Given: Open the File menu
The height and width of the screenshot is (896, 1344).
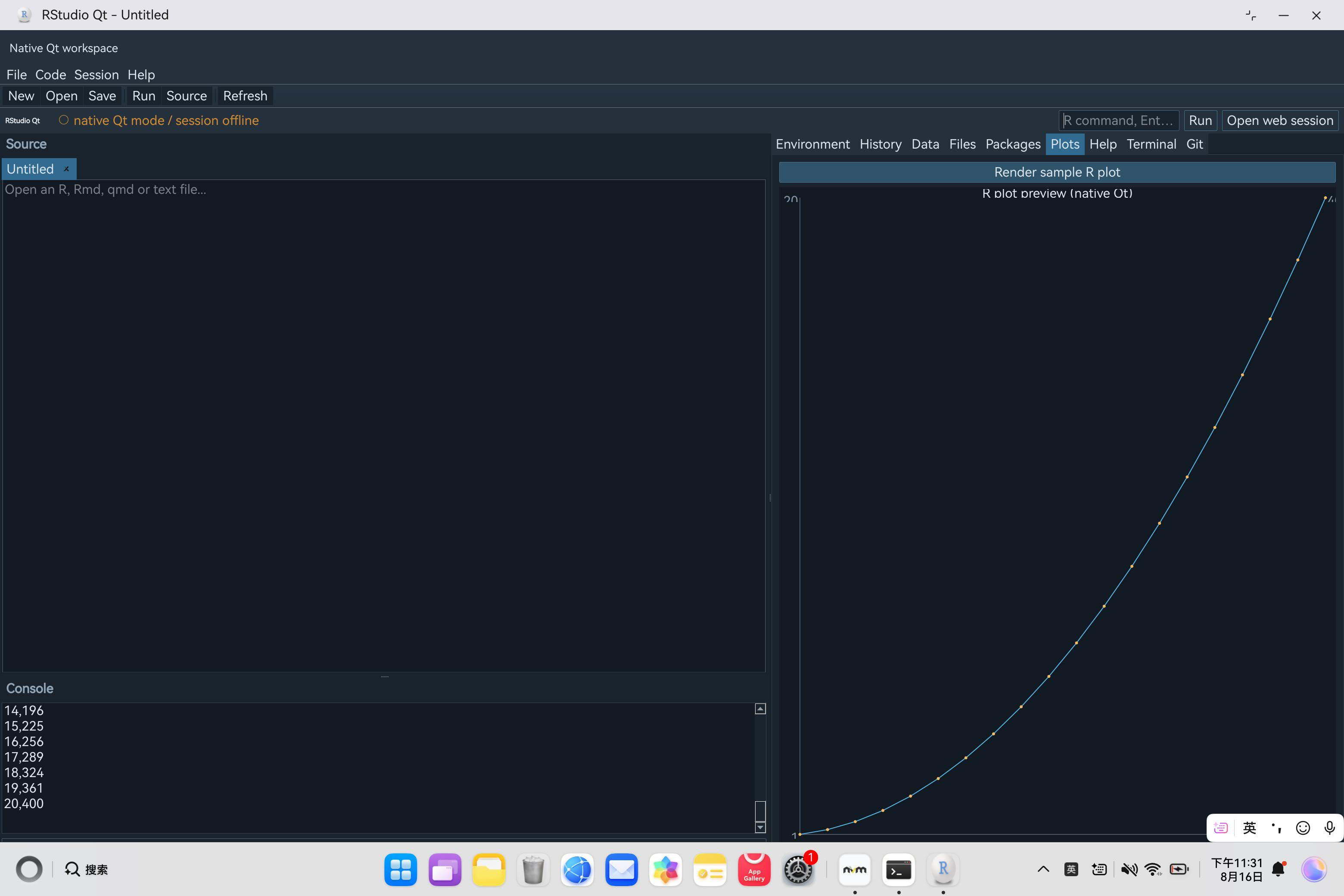Looking at the screenshot, I should (x=16, y=75).
